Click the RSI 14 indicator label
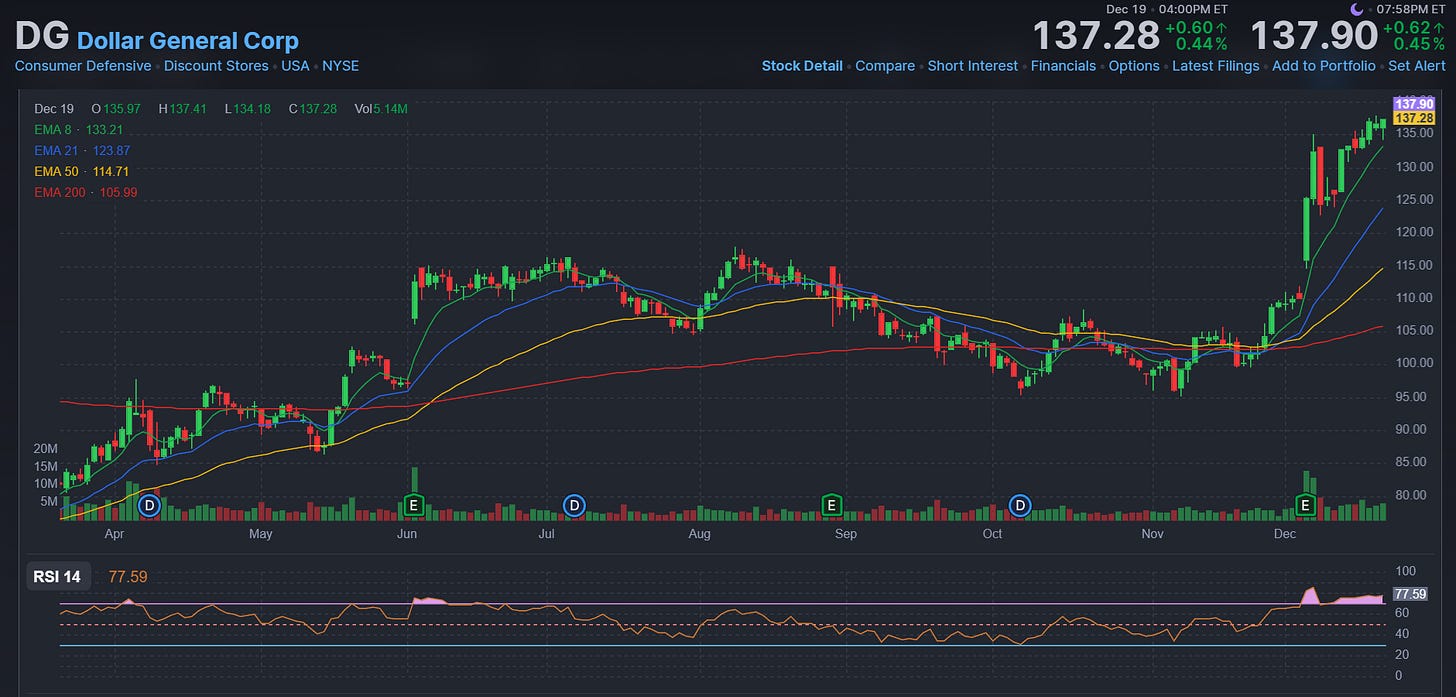 coord(58,576)
